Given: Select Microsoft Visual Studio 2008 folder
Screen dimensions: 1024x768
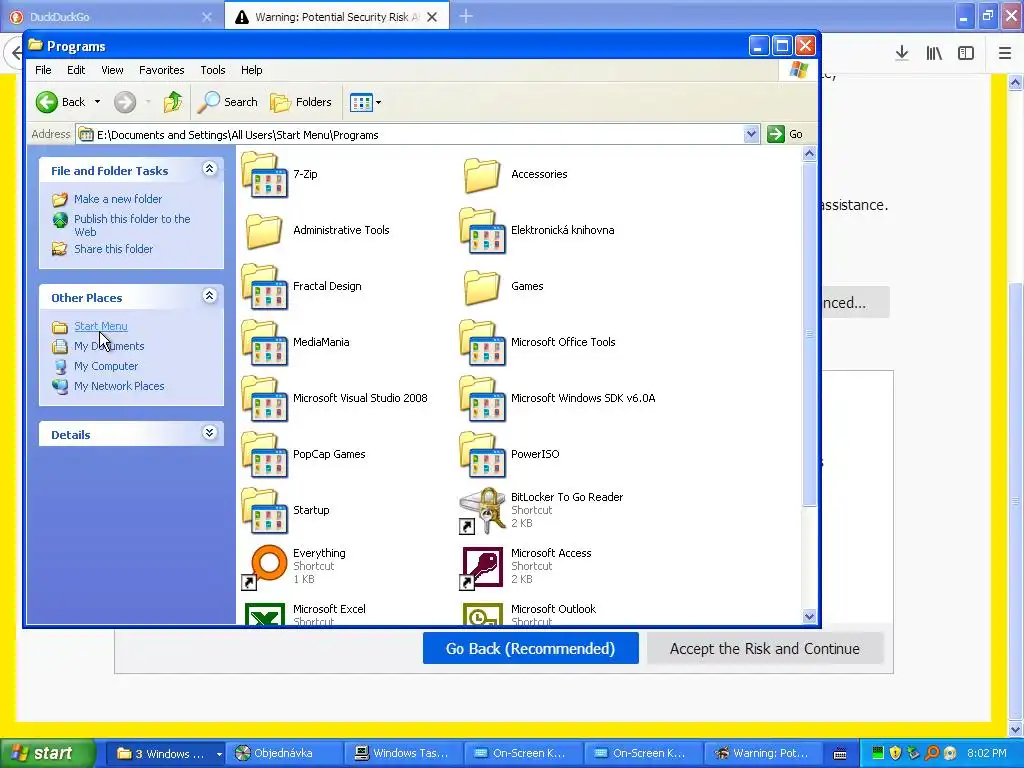Looking at the screenshot, I should click(264, 399).
